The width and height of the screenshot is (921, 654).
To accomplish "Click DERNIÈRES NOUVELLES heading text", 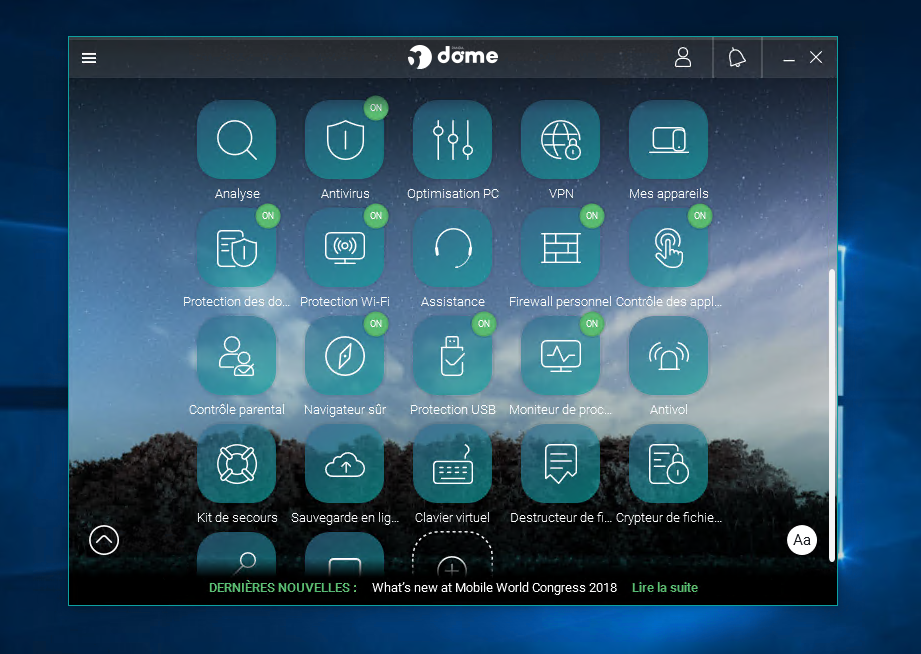I will pyautogui.click(x=283, y=588).
